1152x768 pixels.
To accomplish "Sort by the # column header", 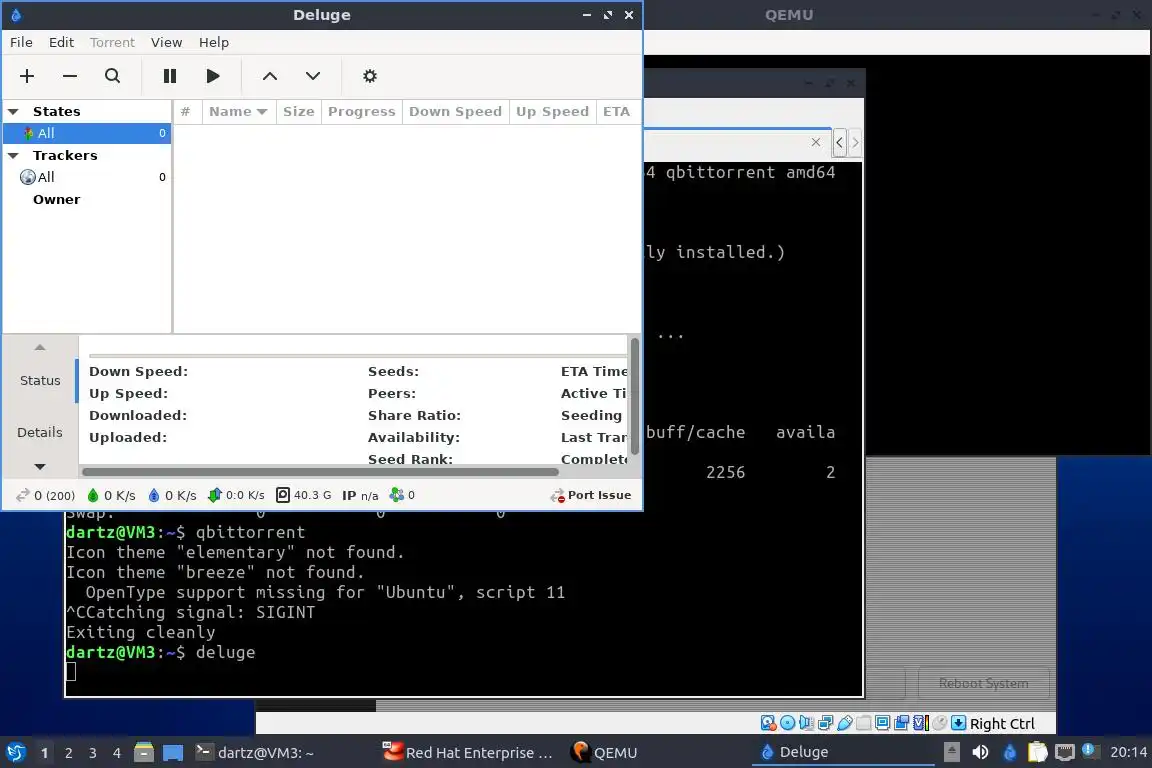I will pos(187,112).
